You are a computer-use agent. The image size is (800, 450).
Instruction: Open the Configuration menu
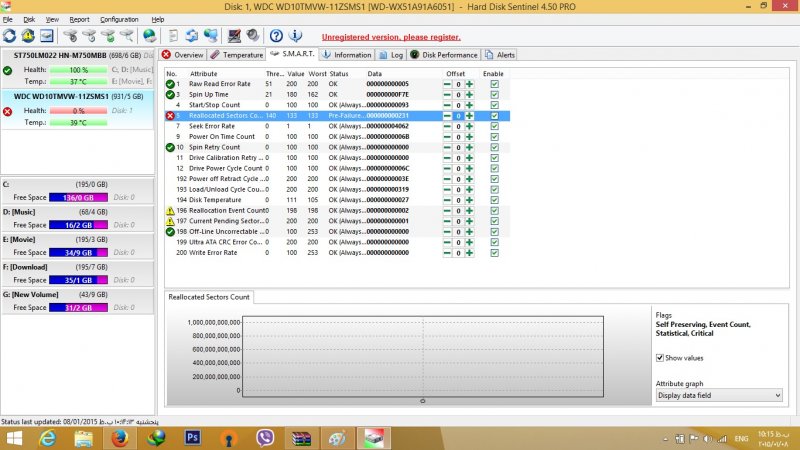tap(119, 19)
